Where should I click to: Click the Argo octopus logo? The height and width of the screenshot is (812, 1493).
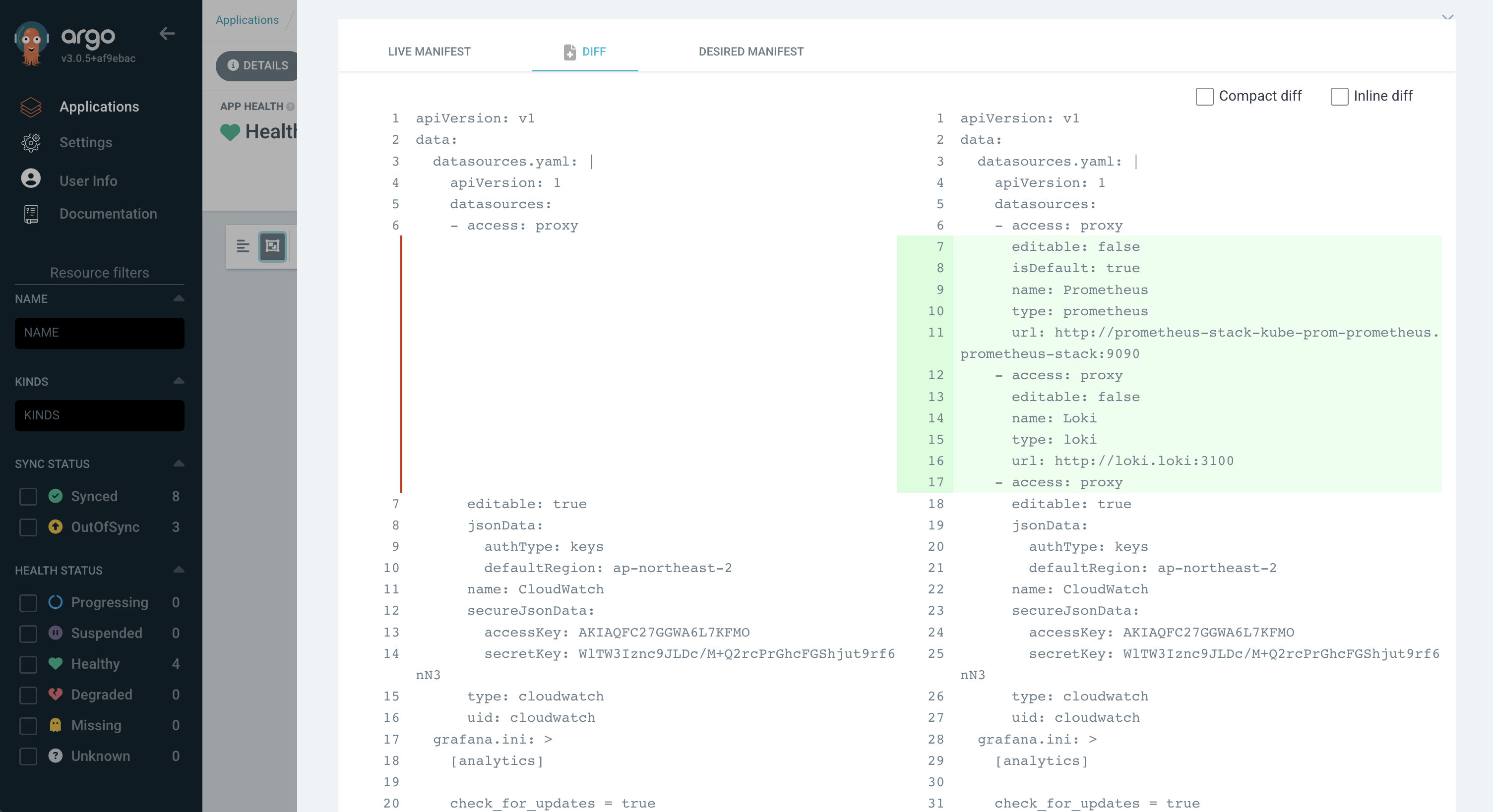tap(31, 42)
